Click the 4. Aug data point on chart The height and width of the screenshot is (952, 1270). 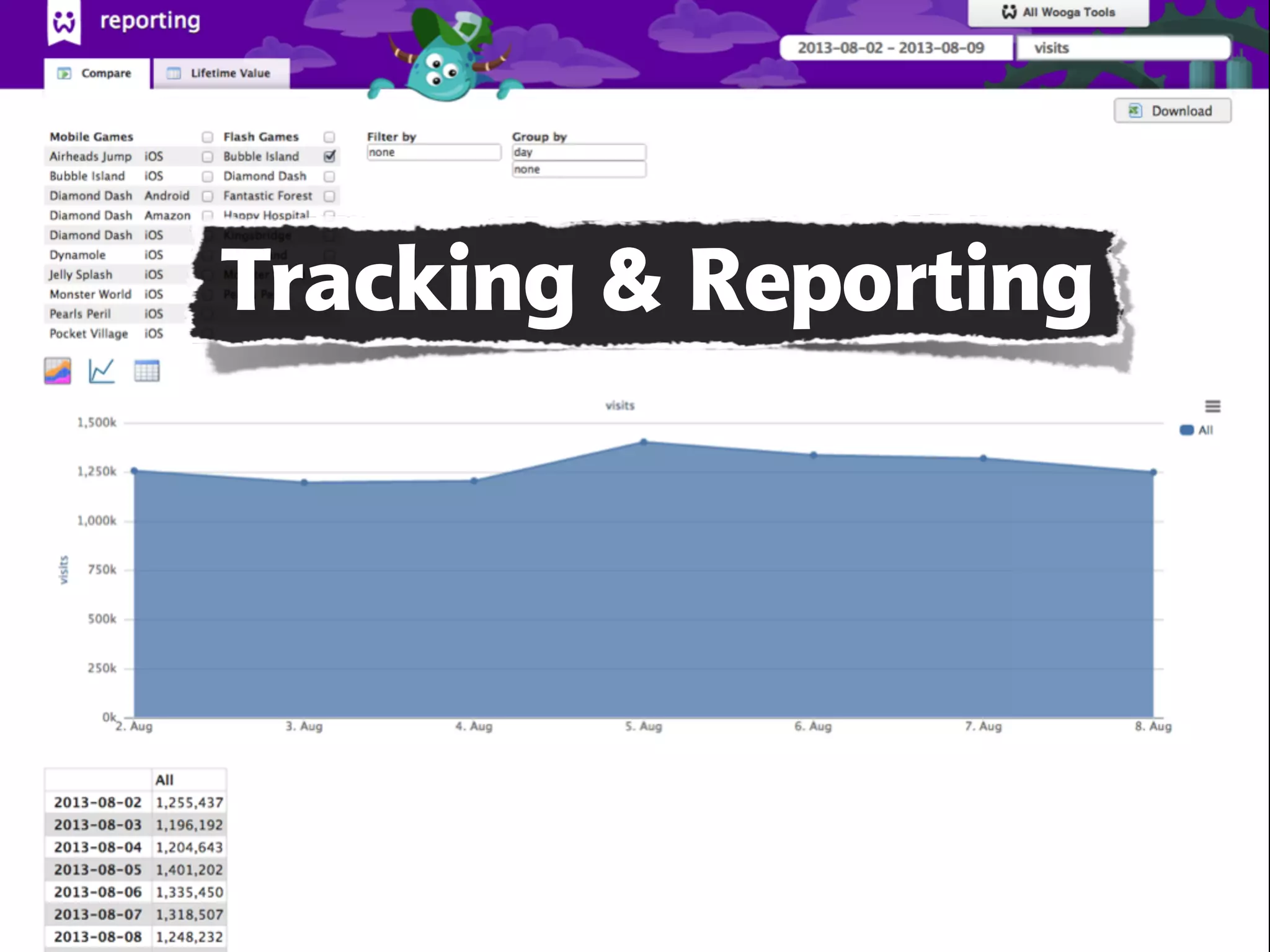point(474,480)
